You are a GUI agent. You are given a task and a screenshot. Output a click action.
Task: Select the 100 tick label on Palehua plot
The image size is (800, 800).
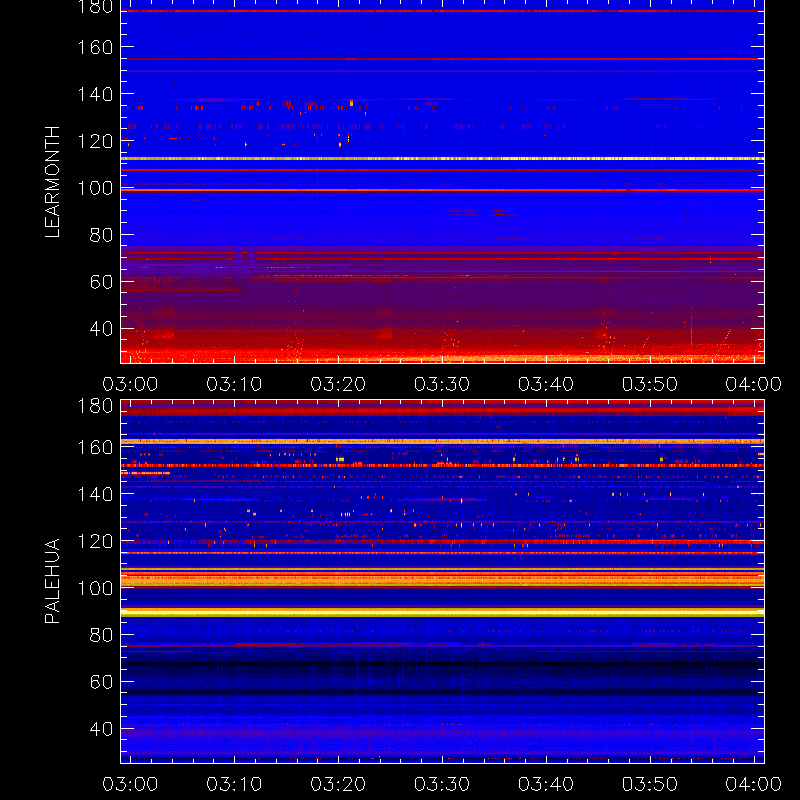click(95, 588)
